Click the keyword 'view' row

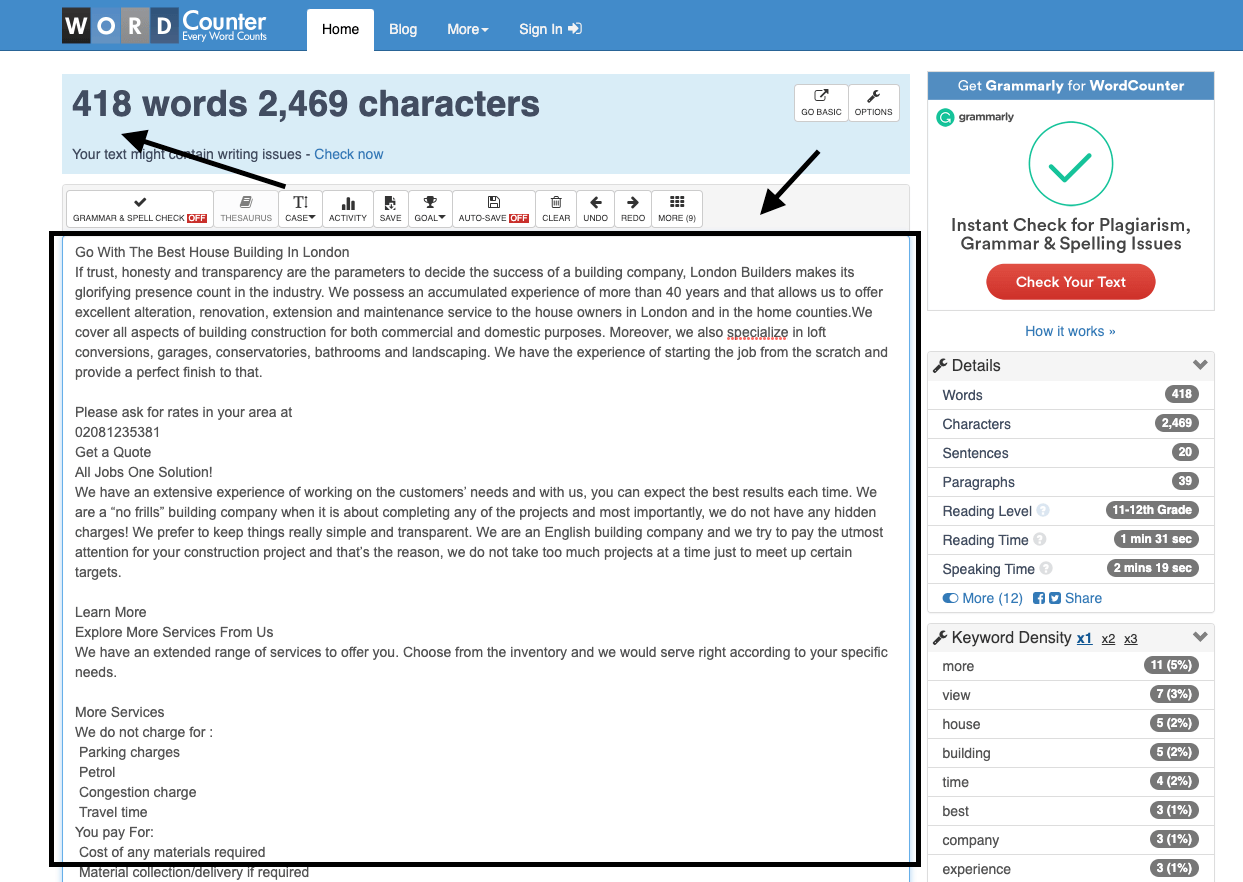click(x=1071, y=695)
